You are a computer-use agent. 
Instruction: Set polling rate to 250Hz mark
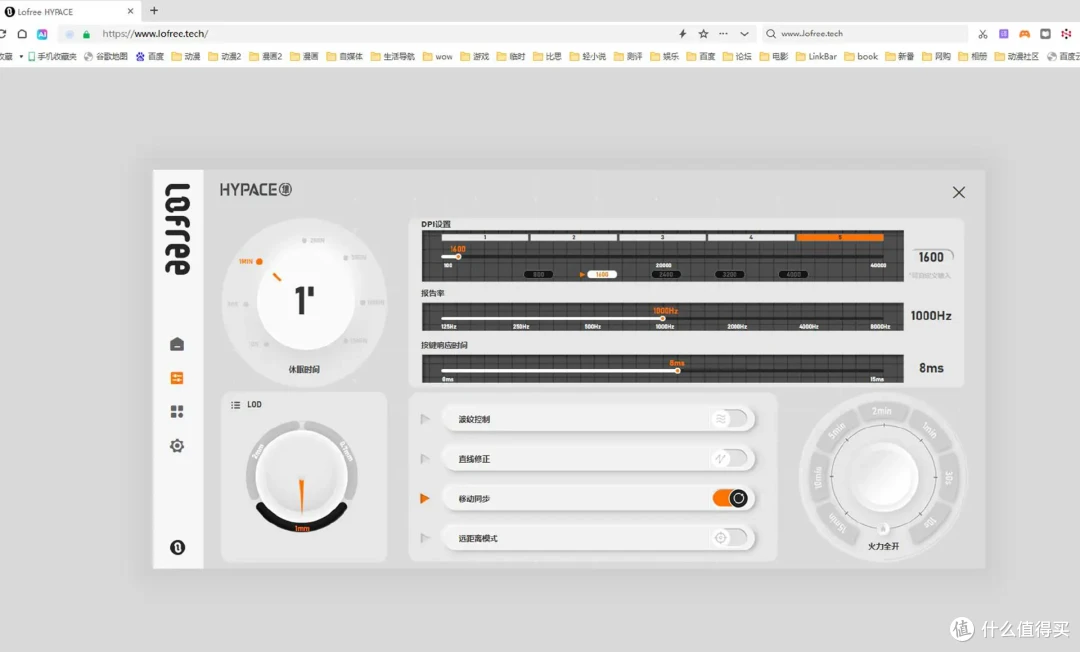(x=521, y=326)
